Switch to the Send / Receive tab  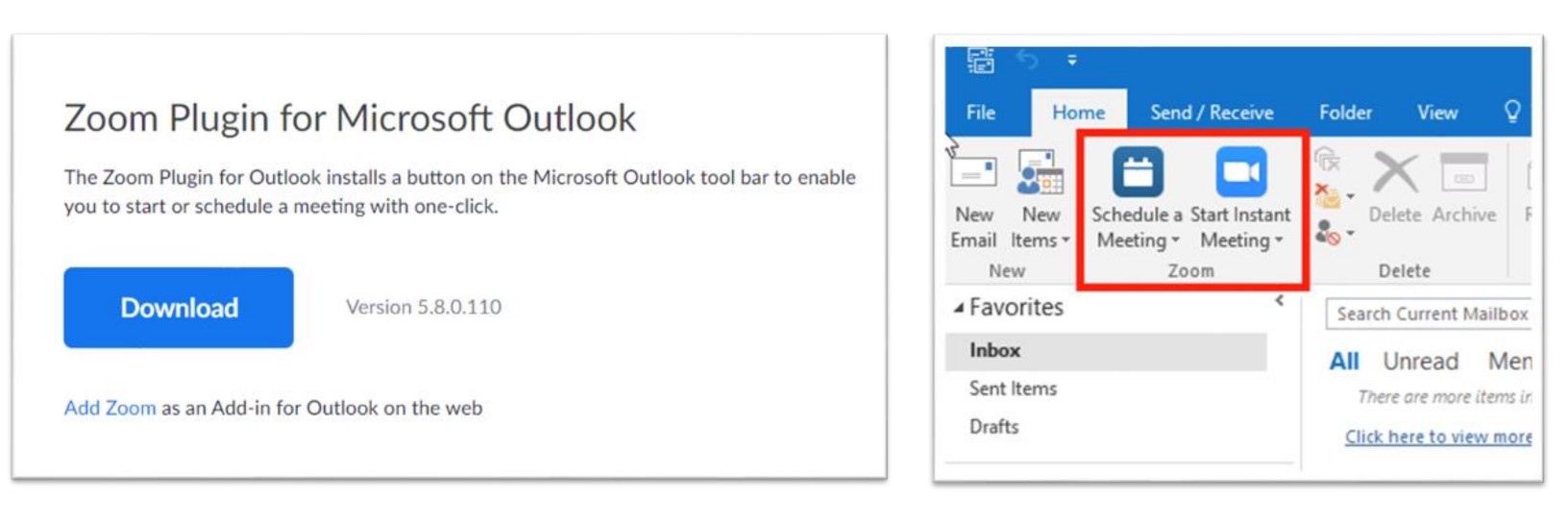(x=1212, y=113)
